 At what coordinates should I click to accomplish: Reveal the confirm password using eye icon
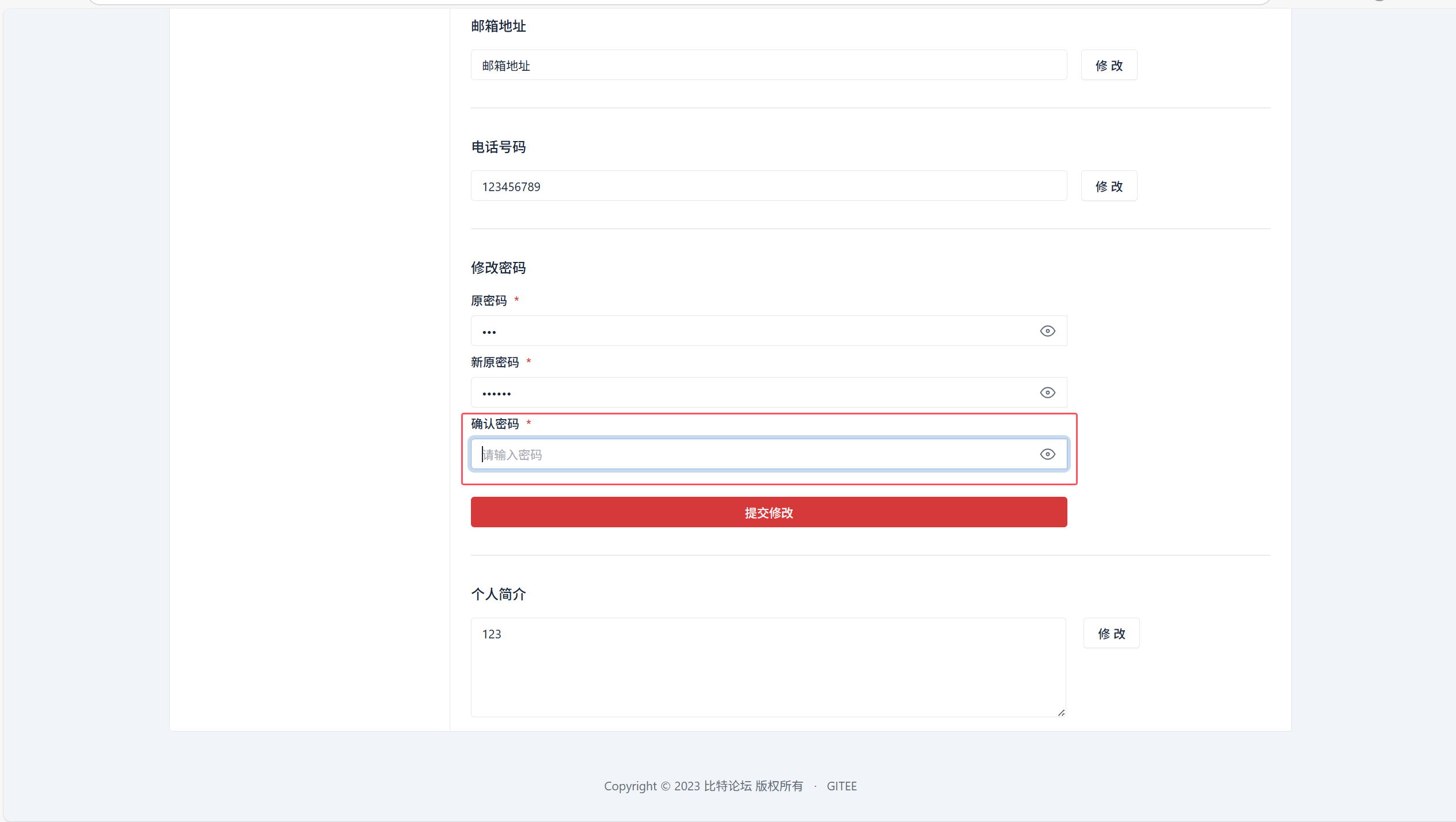point(1047,454)
